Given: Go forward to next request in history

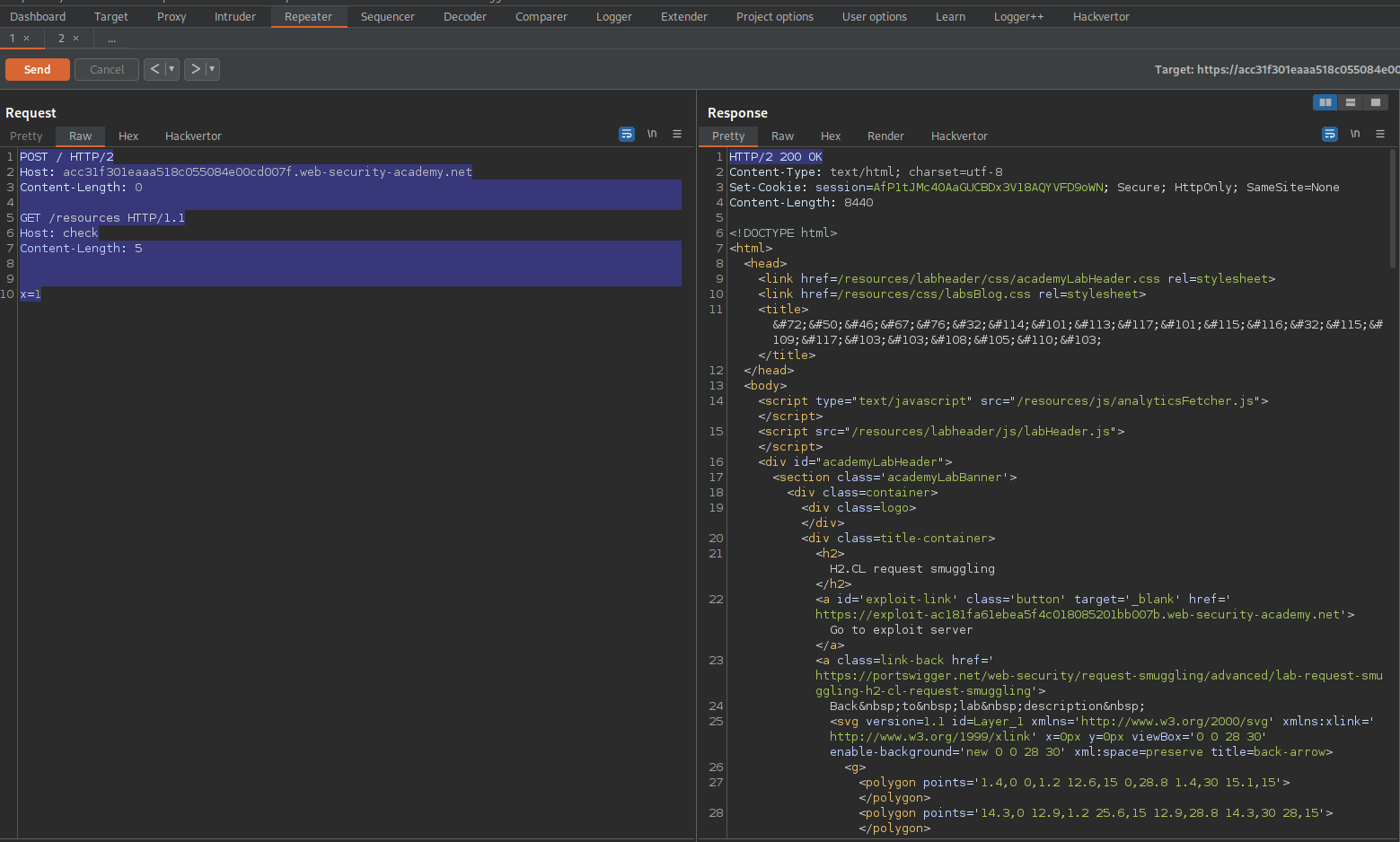Looking at the screenshot, I should point(195,69).
